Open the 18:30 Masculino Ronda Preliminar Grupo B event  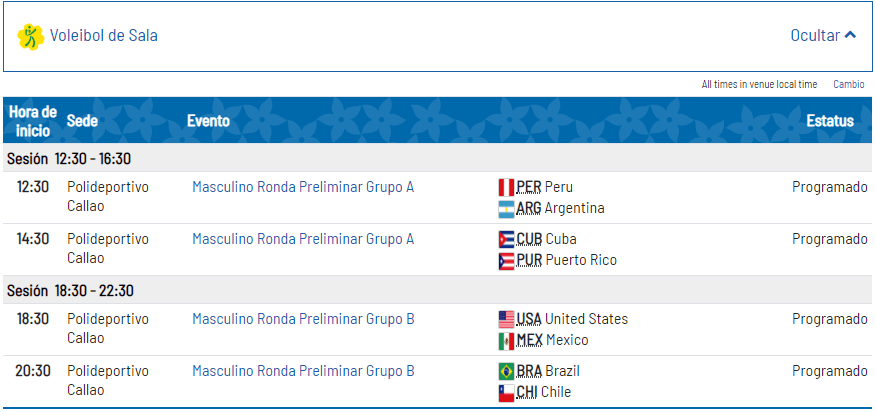pyautogui.click(x=303, y=319)
